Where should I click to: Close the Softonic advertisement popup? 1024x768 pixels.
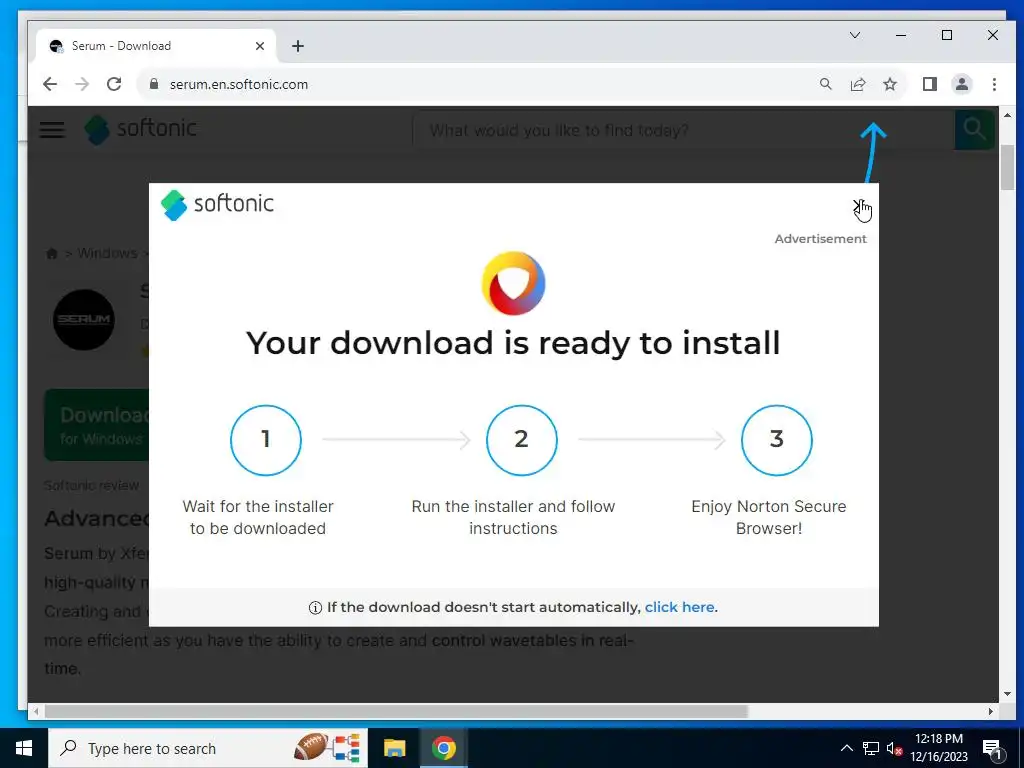(x=859, y=206)
